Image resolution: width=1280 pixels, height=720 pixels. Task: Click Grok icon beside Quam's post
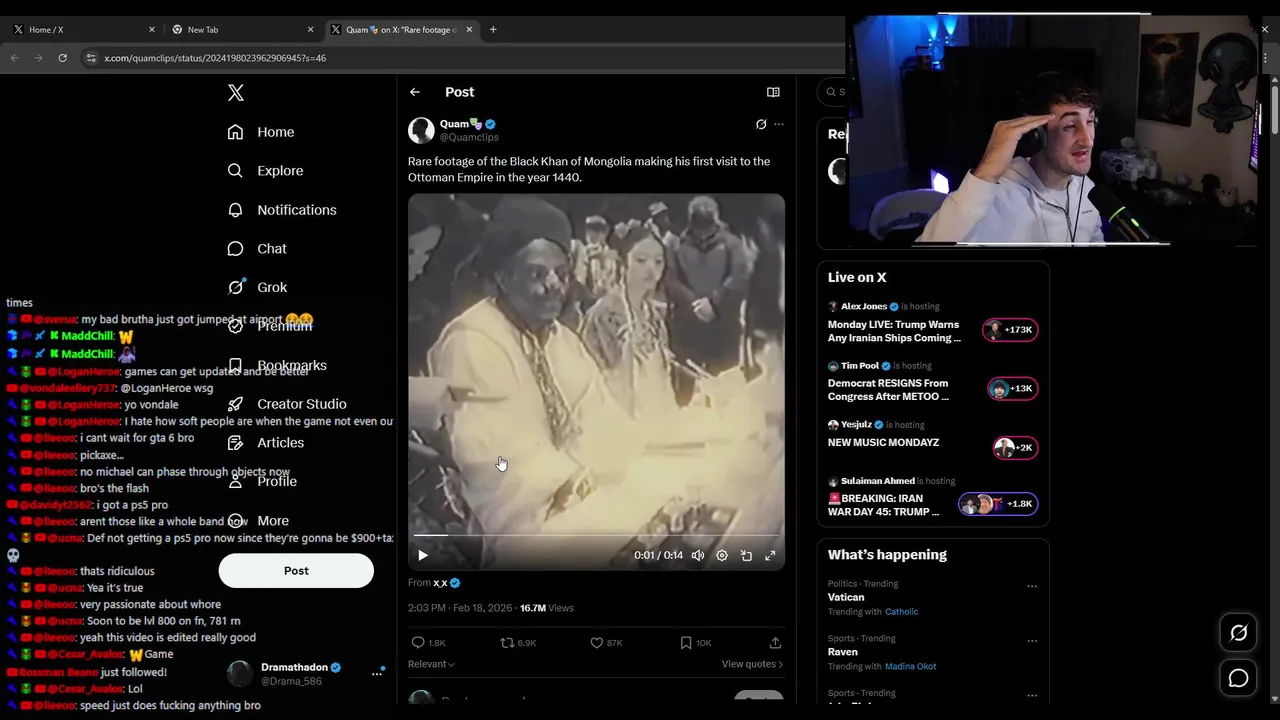coord(761,124)
